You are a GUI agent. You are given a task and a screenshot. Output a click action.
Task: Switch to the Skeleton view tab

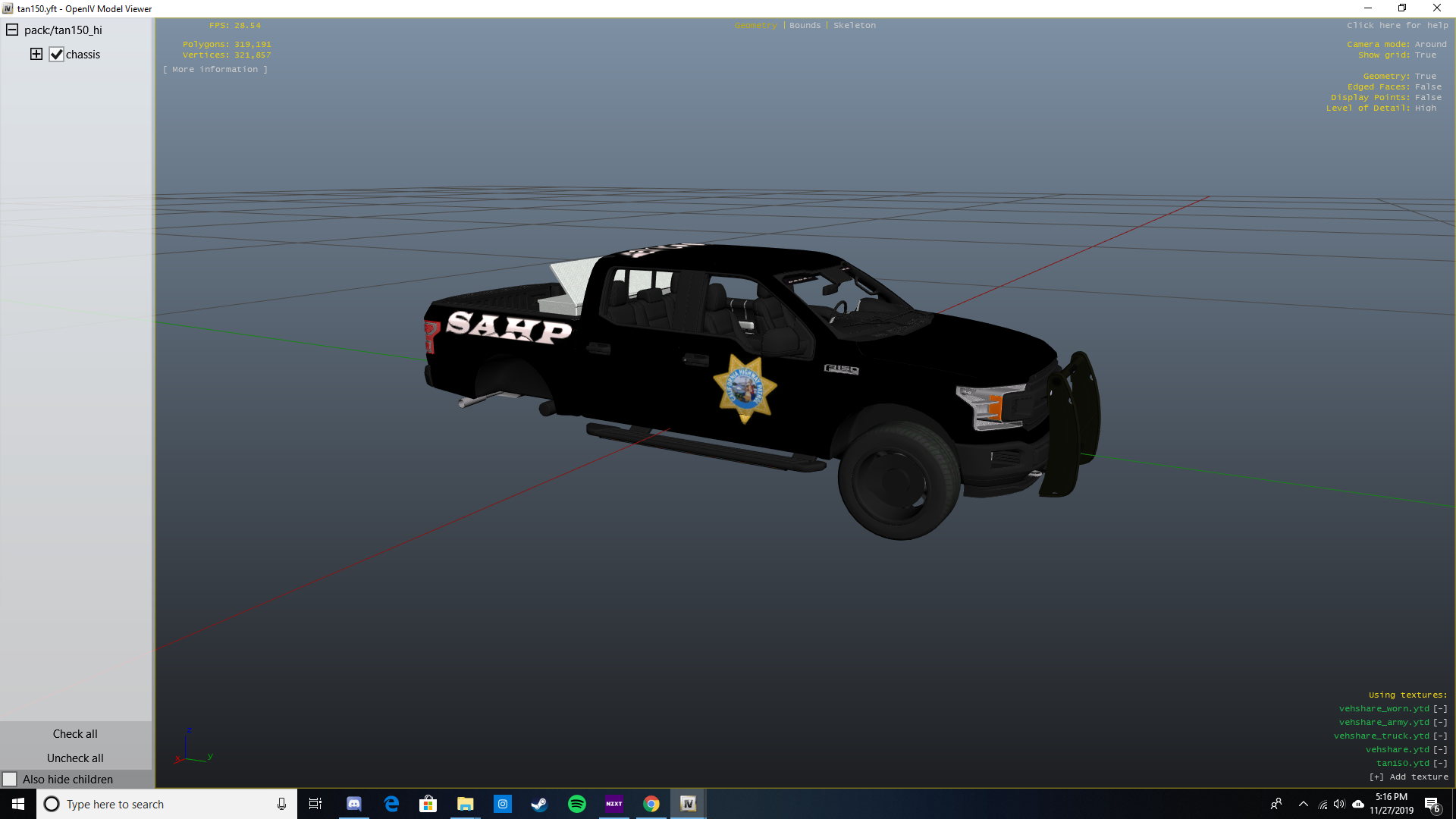[x=854, y=26]
